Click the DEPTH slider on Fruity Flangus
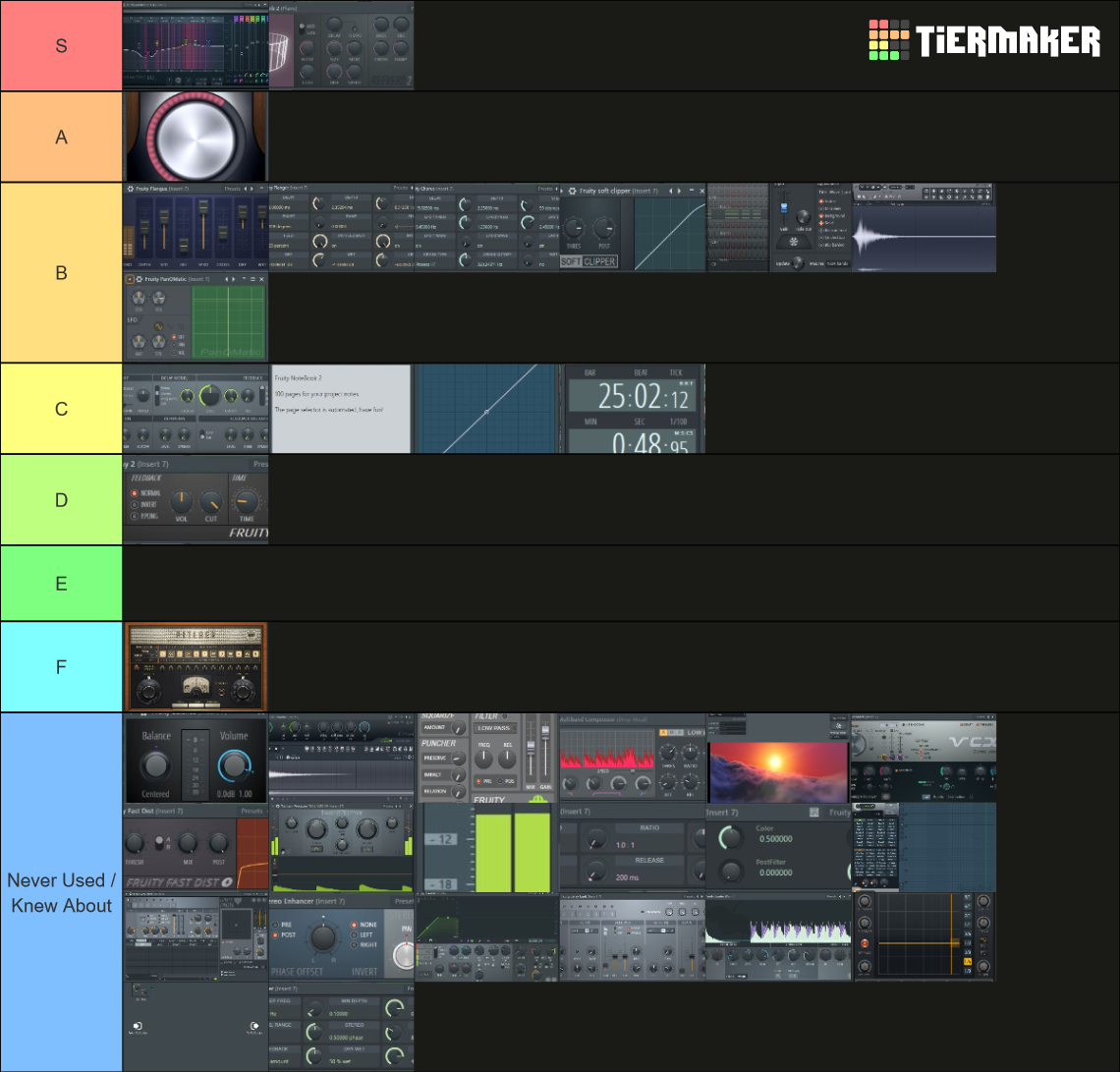 point(144,228)
